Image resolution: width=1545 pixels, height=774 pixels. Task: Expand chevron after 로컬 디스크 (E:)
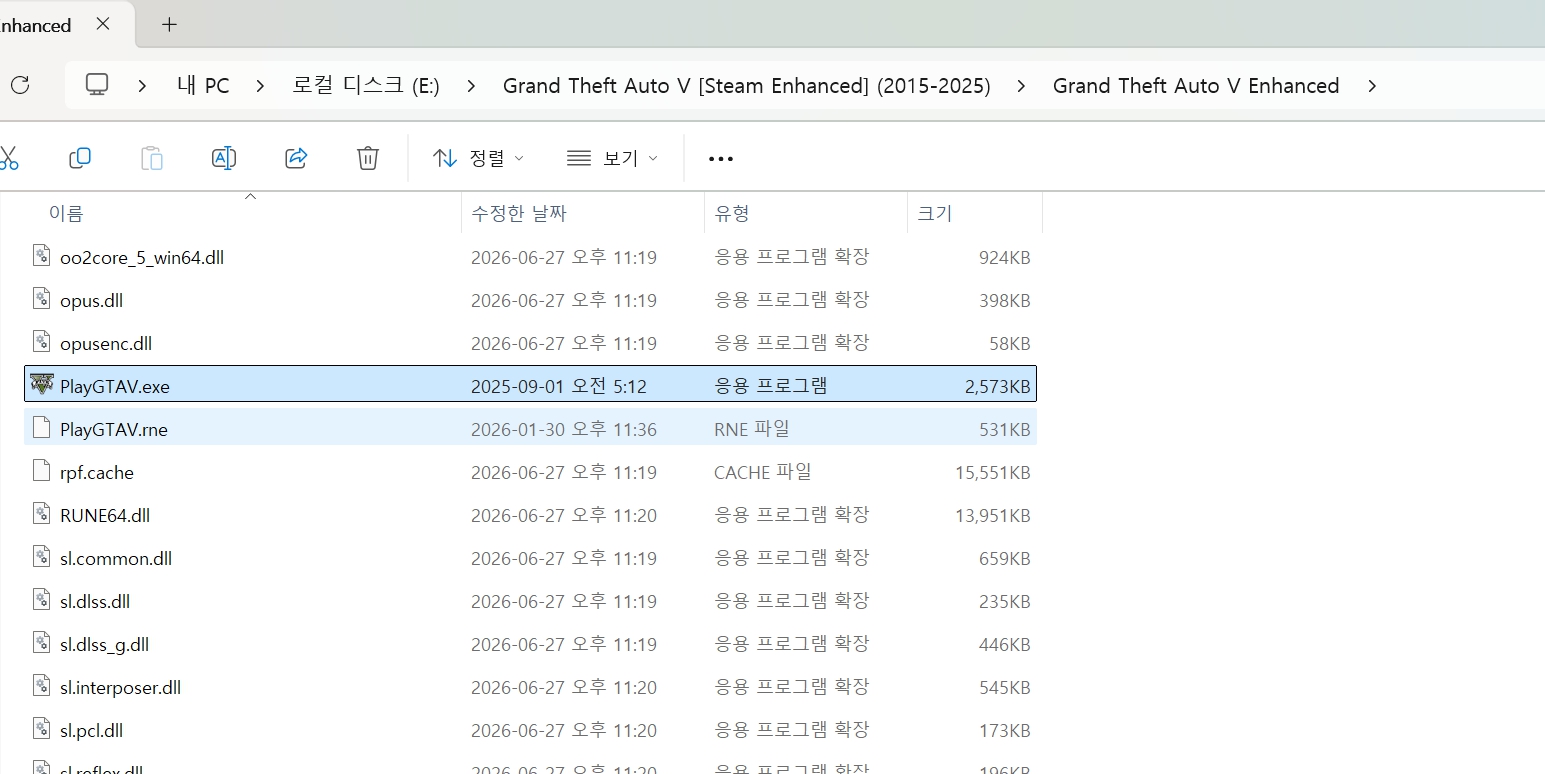coord(471,86)
